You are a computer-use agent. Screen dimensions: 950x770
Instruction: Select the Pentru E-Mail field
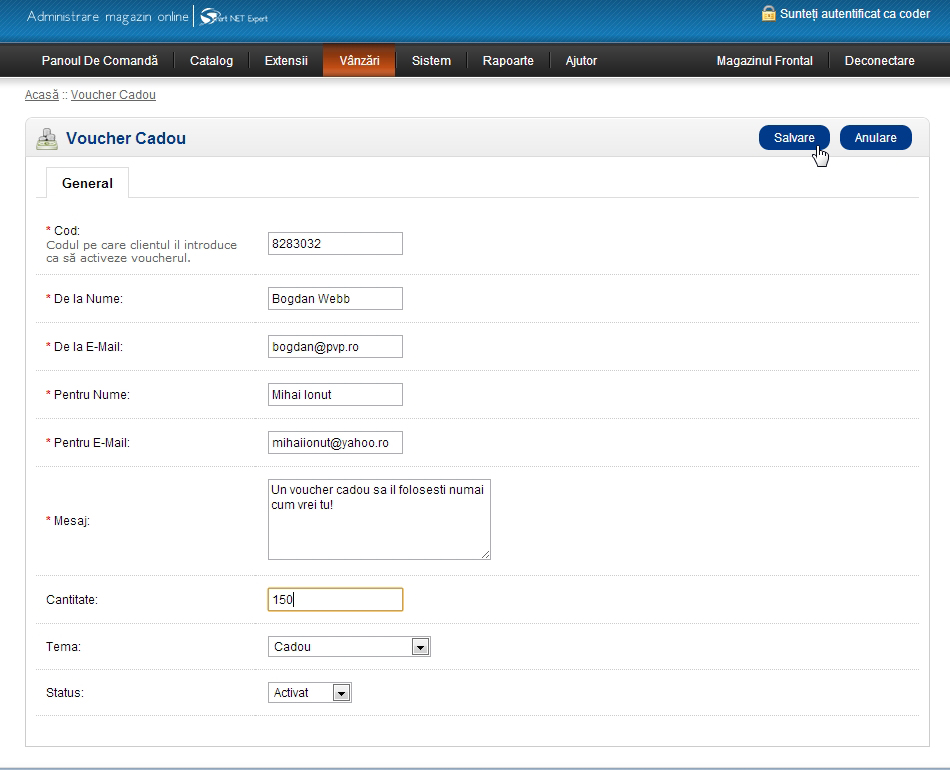[x=335, y=443]
